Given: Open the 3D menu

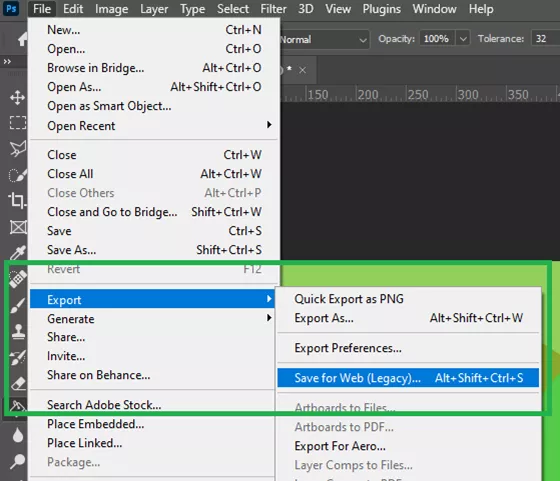Looking at the screenshot, I should point(306,9).
